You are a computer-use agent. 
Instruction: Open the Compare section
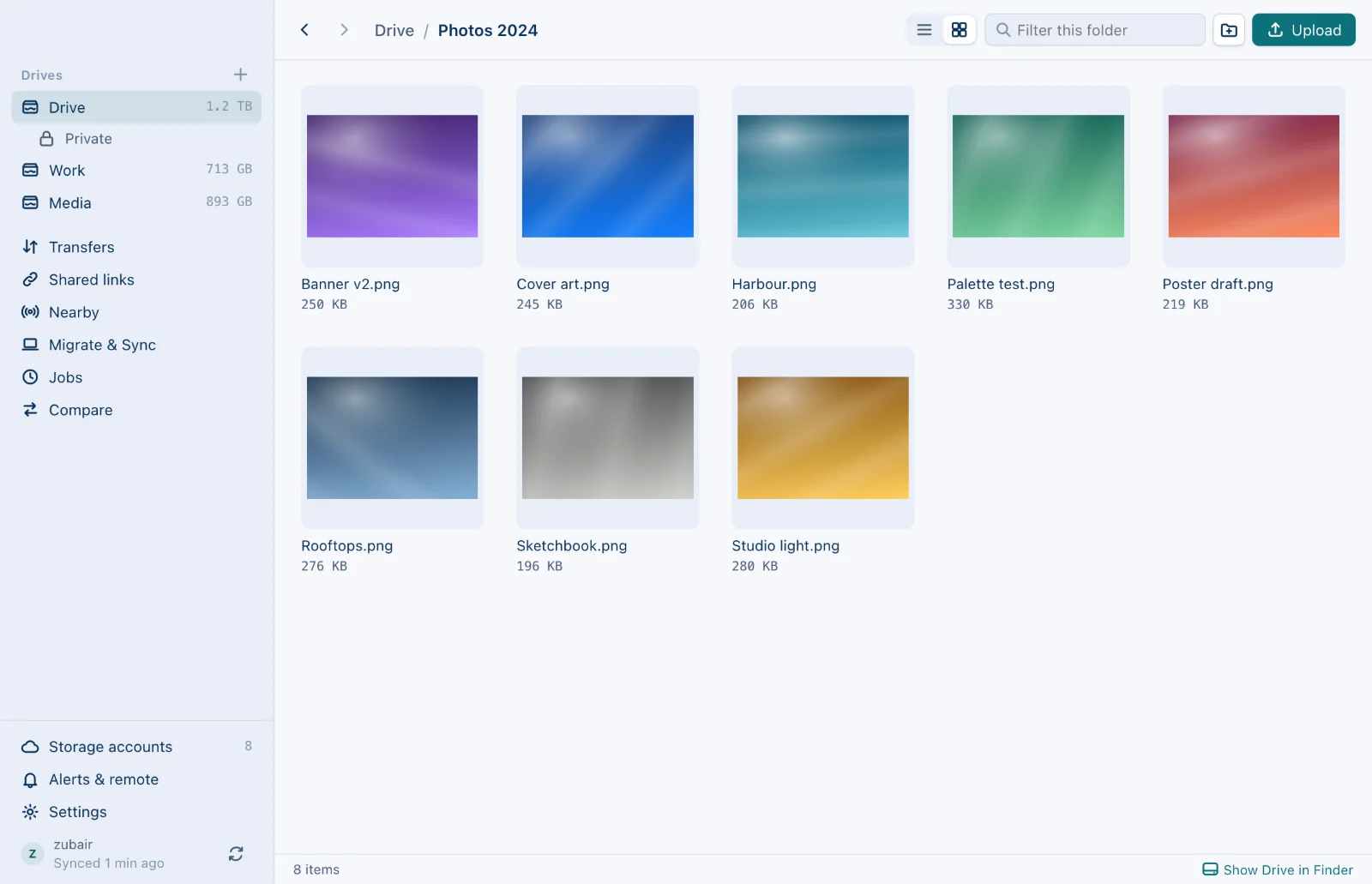136,410
